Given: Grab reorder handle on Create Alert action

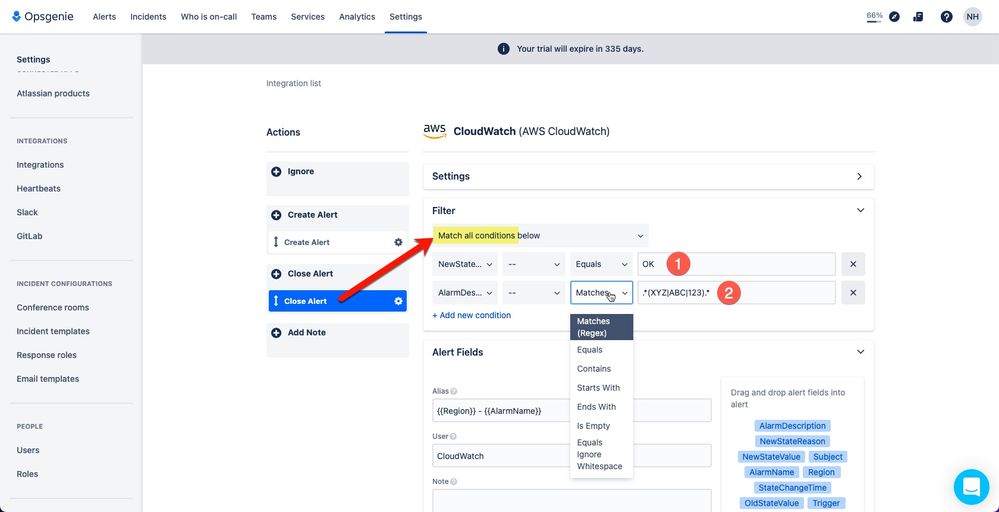Looking at the screenshot, I should click(276, 243).
